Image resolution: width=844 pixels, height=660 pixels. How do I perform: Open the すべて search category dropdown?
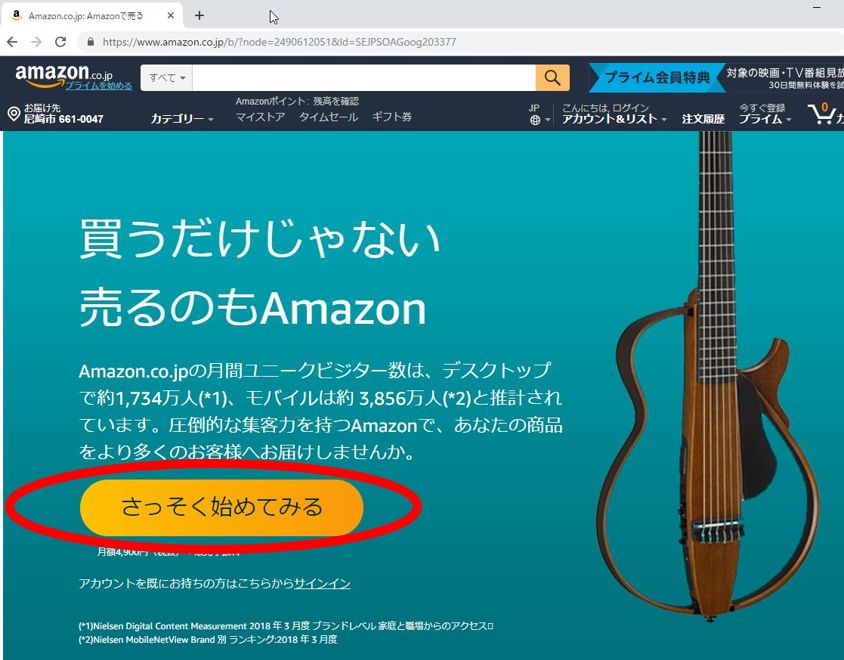pyautogui.click(x=167, y=78)
